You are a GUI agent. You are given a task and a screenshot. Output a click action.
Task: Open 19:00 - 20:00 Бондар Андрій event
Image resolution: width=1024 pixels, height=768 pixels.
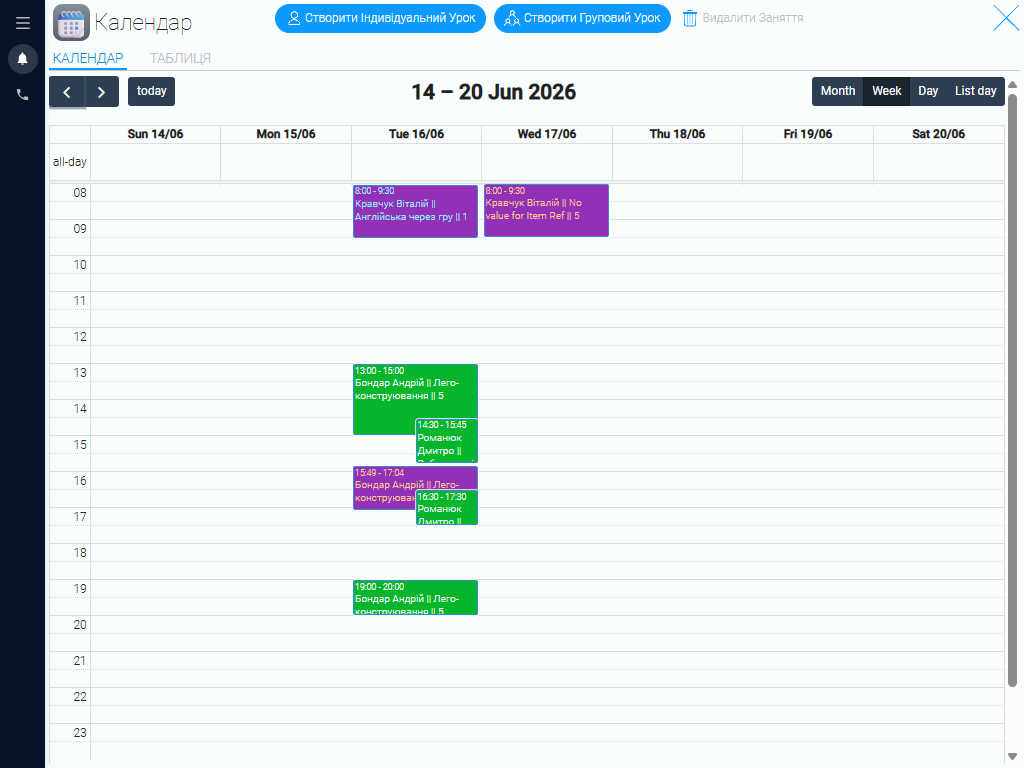pyautogui.click(x=415, y=598)
